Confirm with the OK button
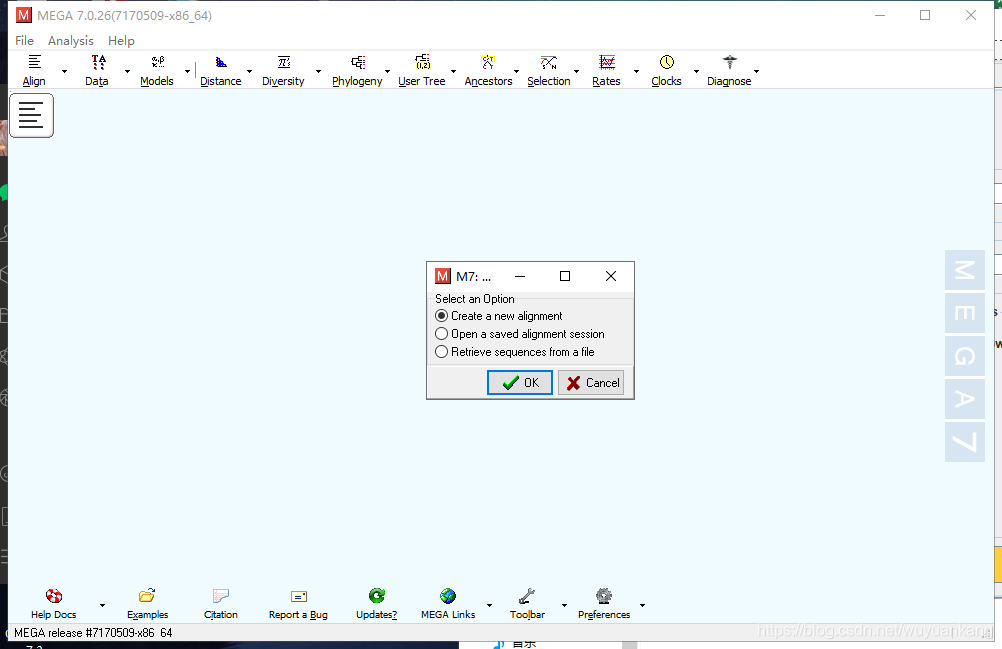The width and height of the screenshot is (1002, 649). (x=520, y=383)
